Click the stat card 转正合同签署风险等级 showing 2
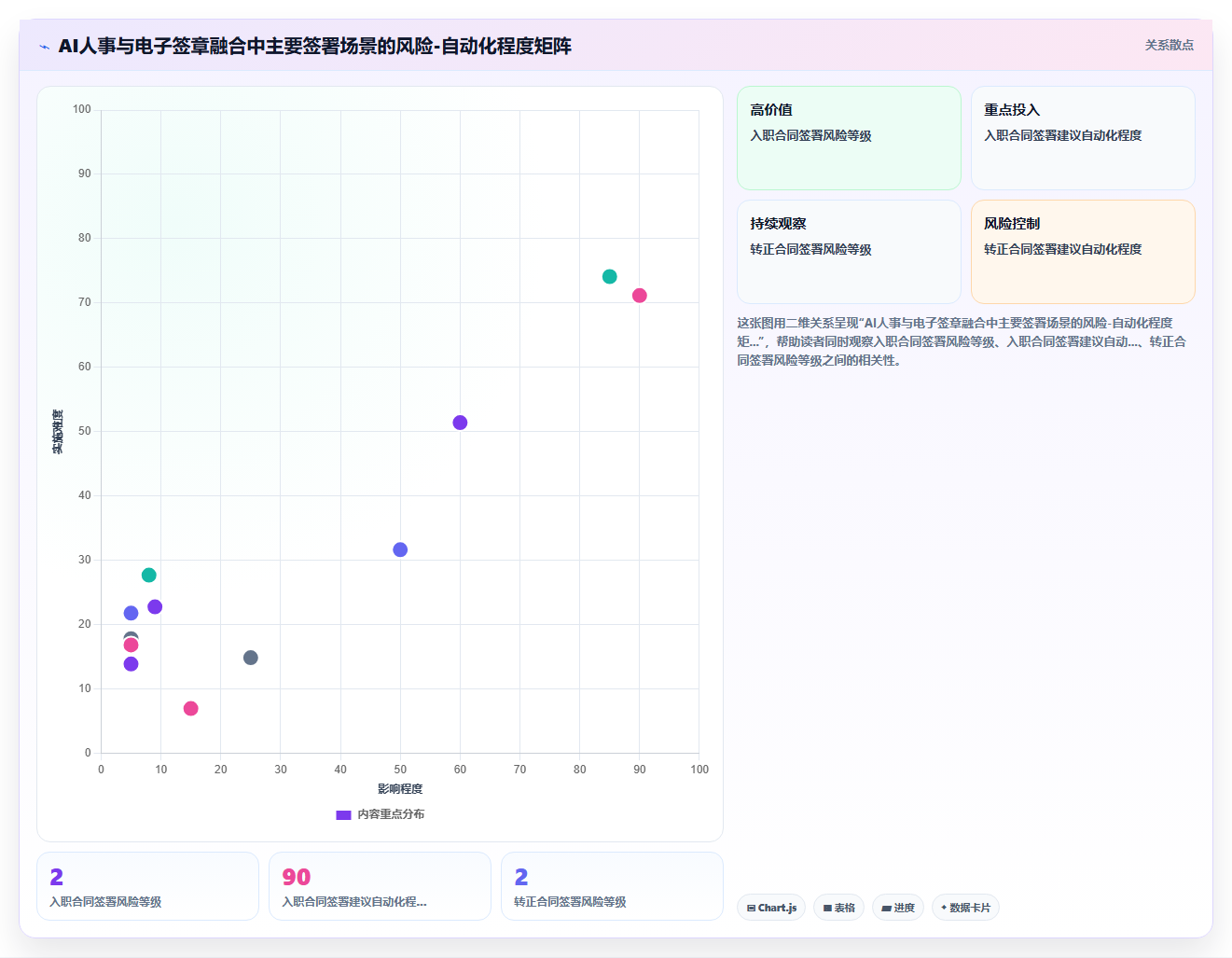This screenshot has width=1232, height=958. (x=612, y=886)
